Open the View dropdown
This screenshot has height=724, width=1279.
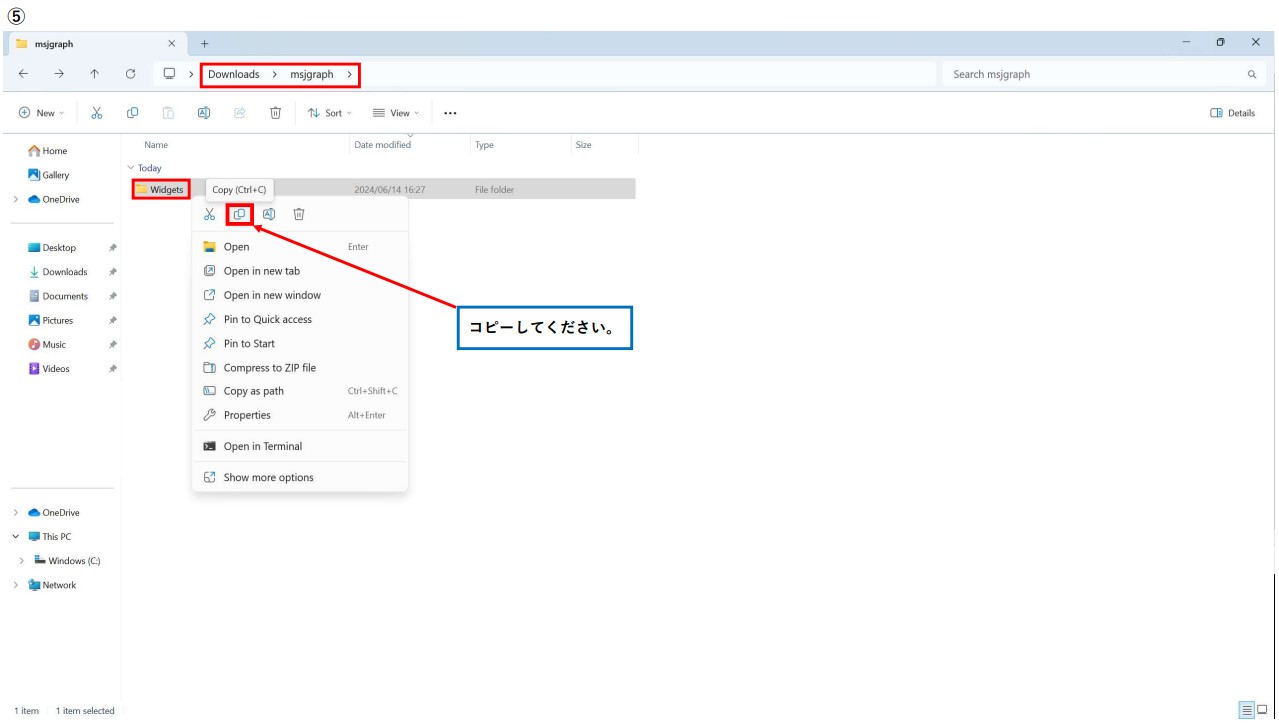point(396,113)
